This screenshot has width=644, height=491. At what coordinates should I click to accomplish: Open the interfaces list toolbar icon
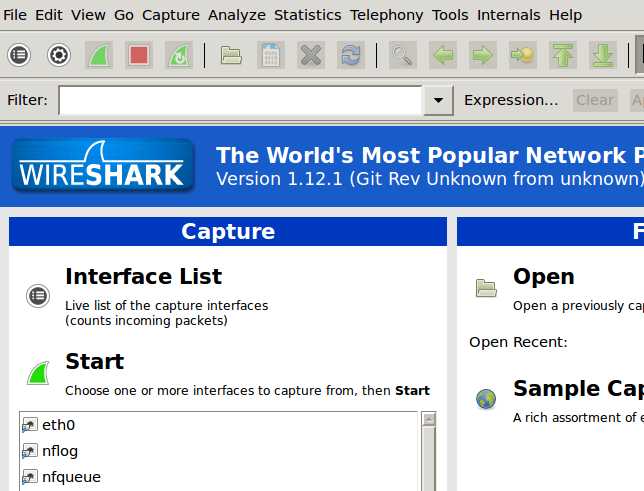(x=19, y=55)
